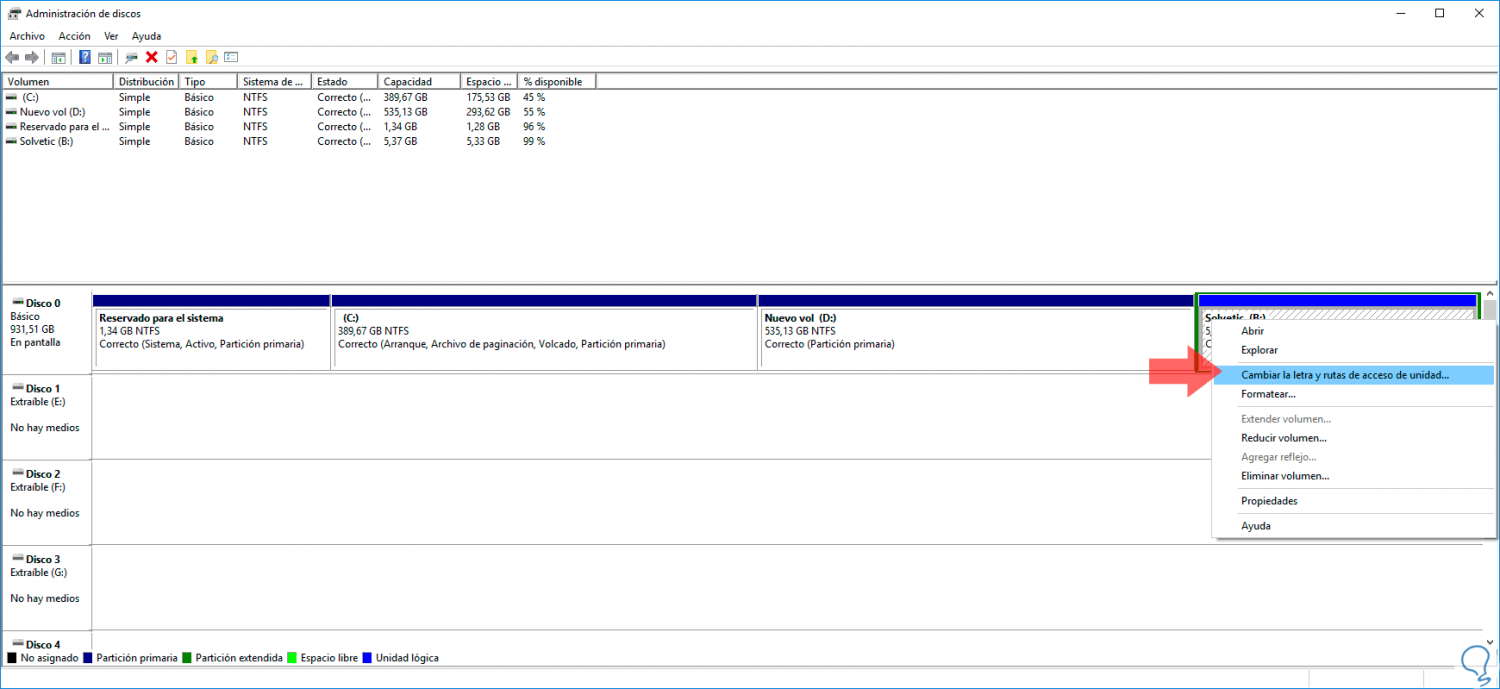
Task: Click the list view settings icon
Action: tap(231, 57)
